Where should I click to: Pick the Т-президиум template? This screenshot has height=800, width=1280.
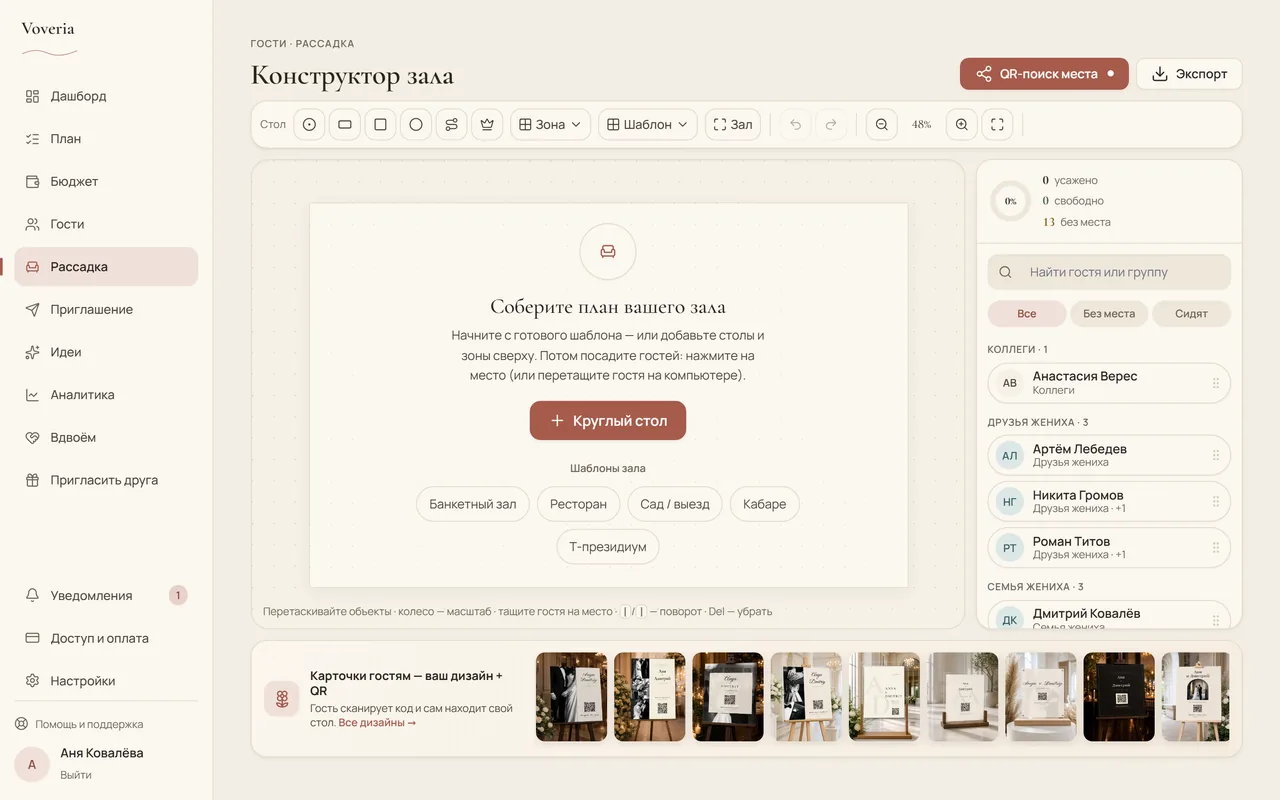[608, 547]
